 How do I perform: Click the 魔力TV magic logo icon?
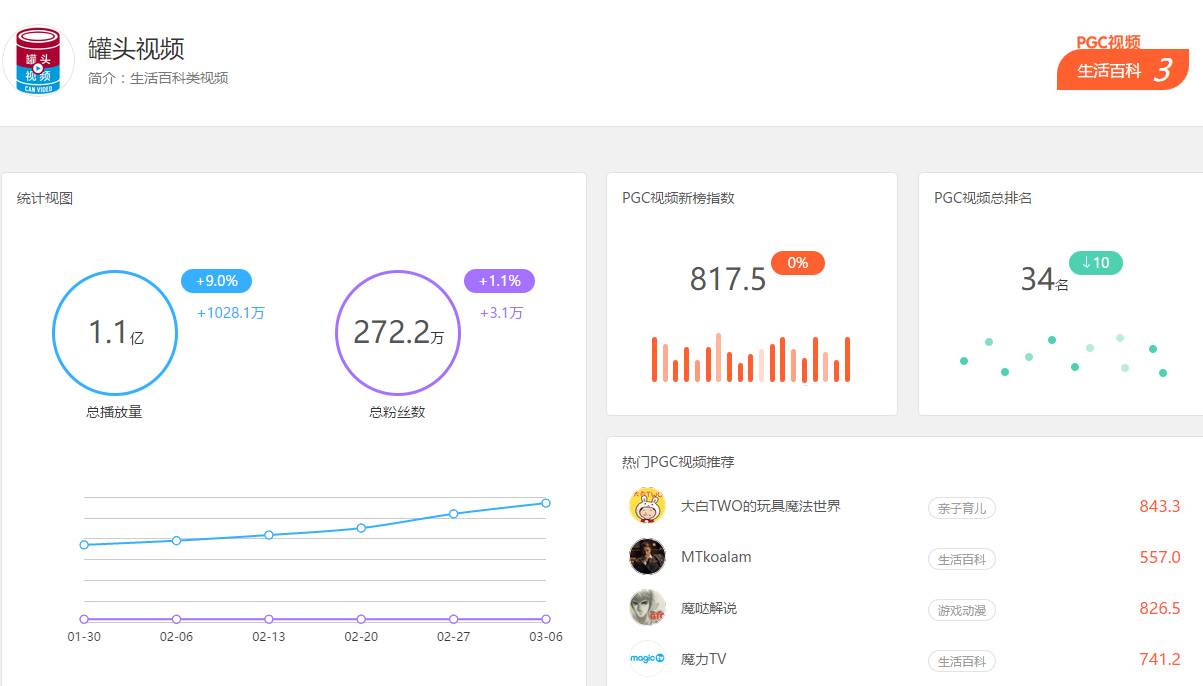click(x=647, y=659)
